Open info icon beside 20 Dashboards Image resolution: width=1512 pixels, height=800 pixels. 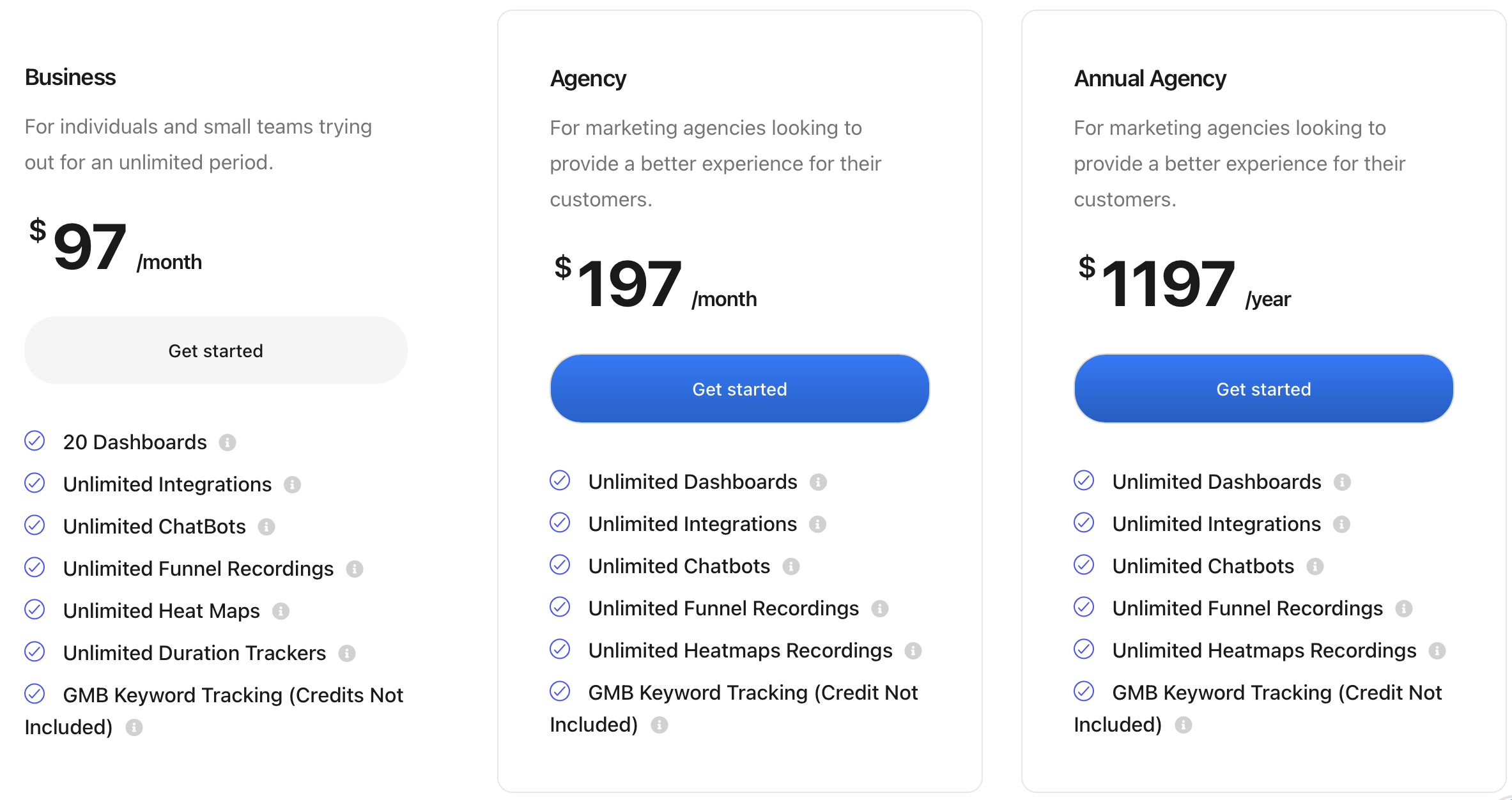click(228, 442)
